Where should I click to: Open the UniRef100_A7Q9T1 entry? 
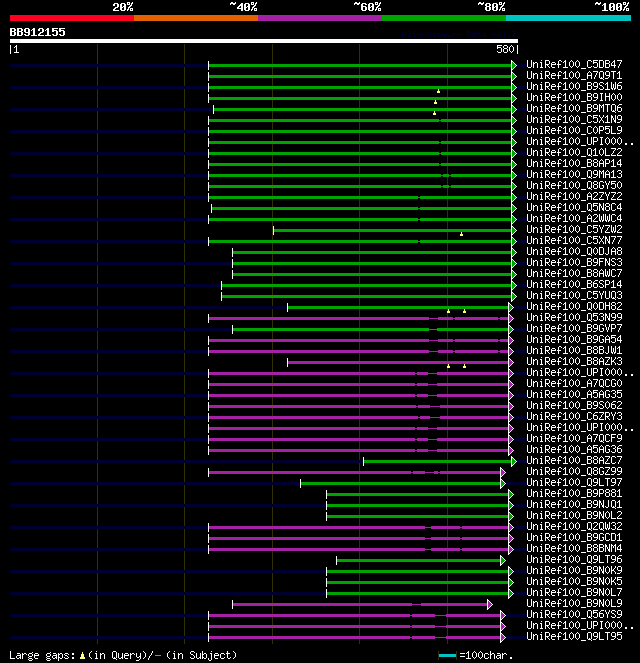tap(574, 75)
